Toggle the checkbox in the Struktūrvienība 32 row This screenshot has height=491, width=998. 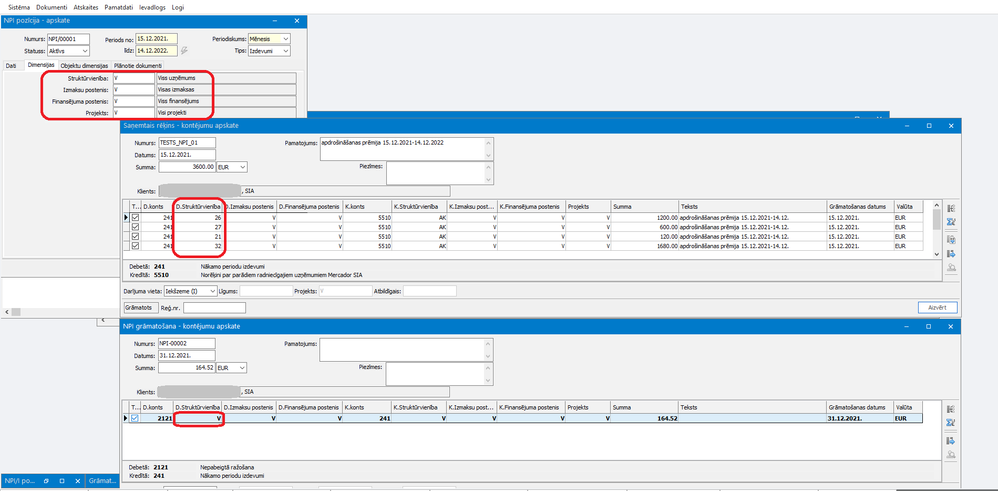[137, 246]
